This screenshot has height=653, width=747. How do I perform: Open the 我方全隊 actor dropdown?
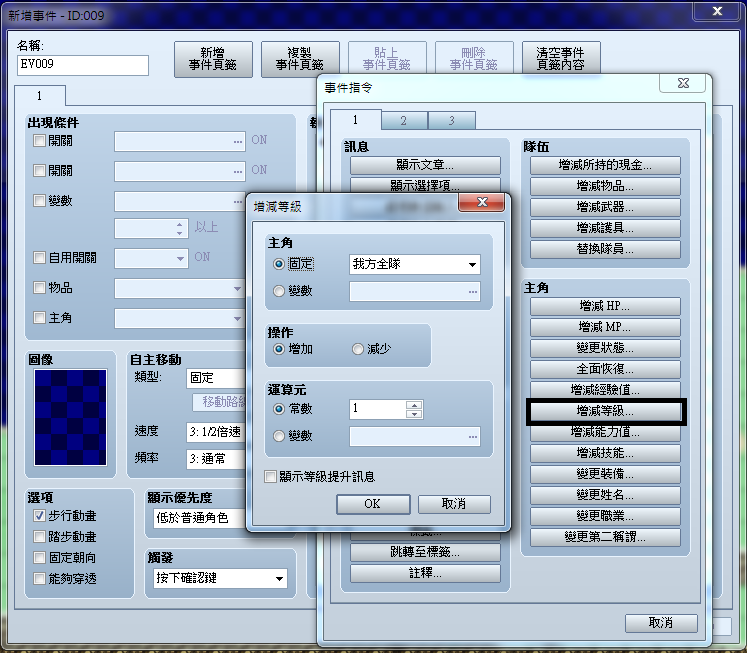point(414,264)
